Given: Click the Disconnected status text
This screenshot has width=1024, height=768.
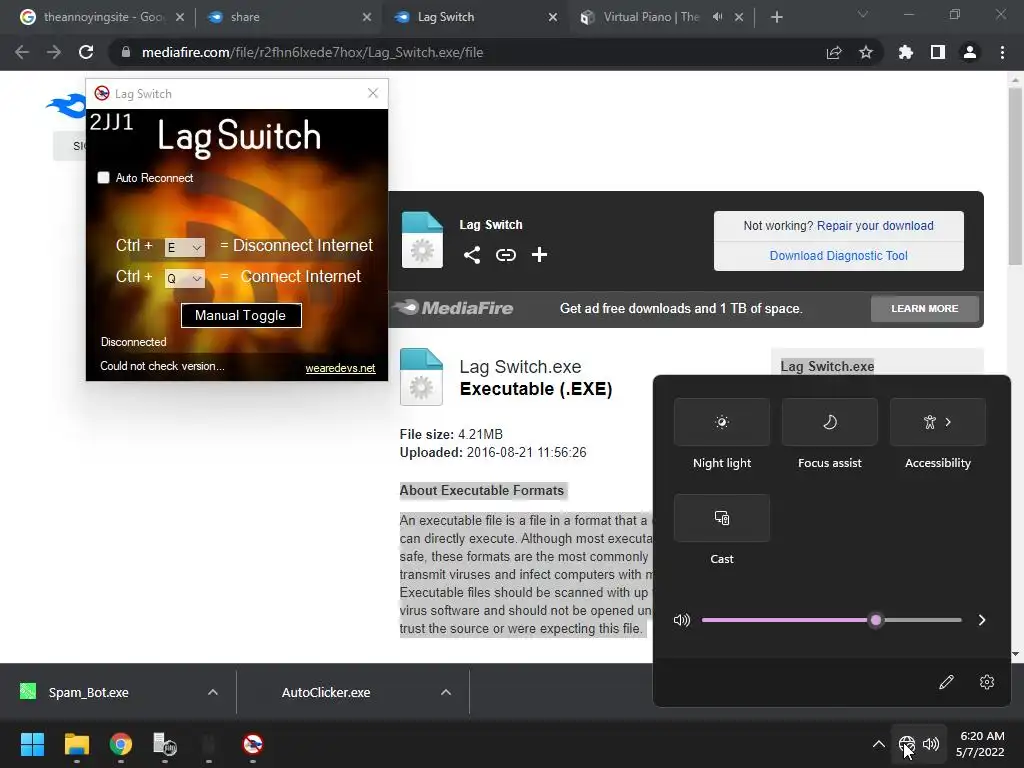Looking at the screenshot, I should click(134, 342).
